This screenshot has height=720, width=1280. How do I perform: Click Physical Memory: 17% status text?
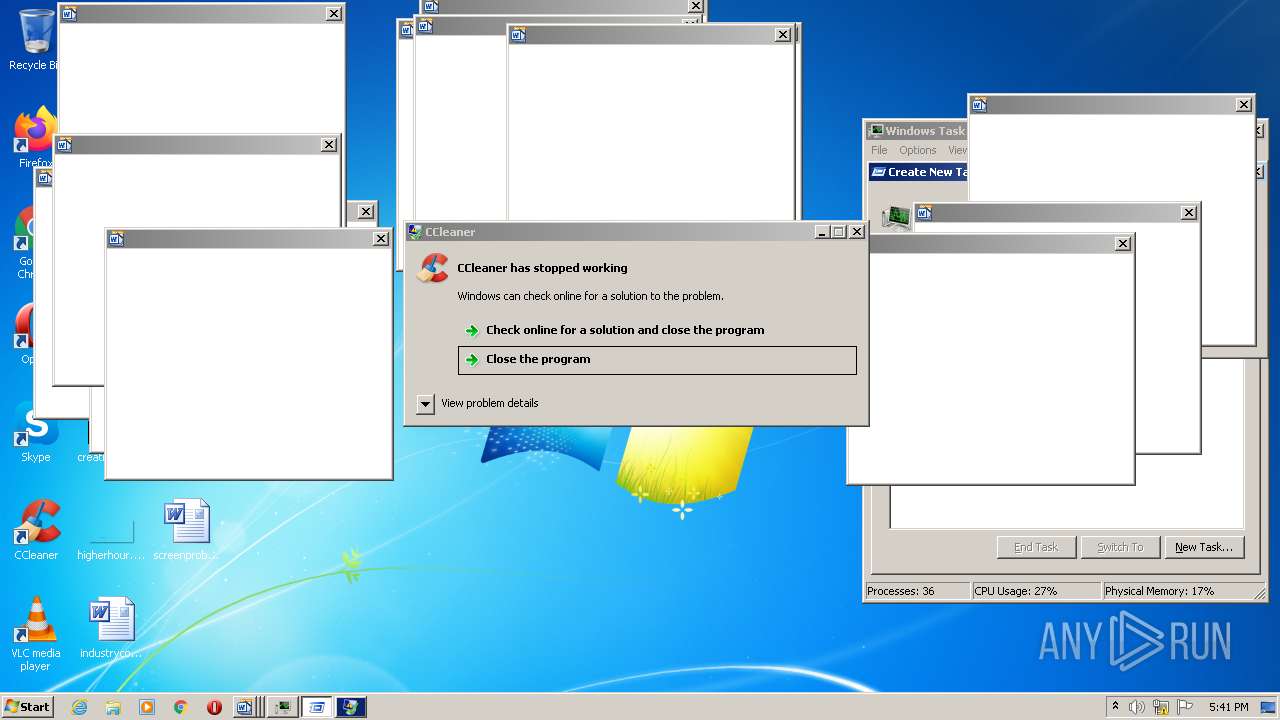coord(1159,591)
